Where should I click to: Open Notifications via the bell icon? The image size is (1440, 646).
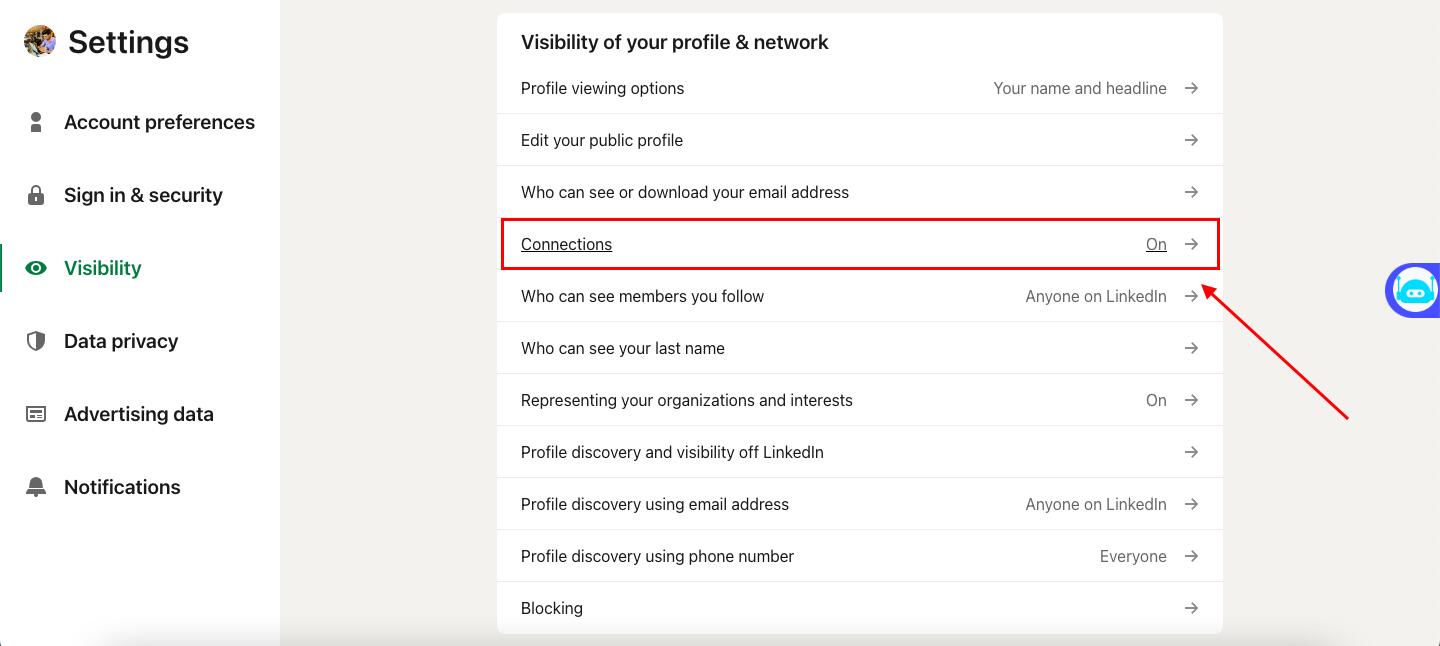click(x=36, y=486)
